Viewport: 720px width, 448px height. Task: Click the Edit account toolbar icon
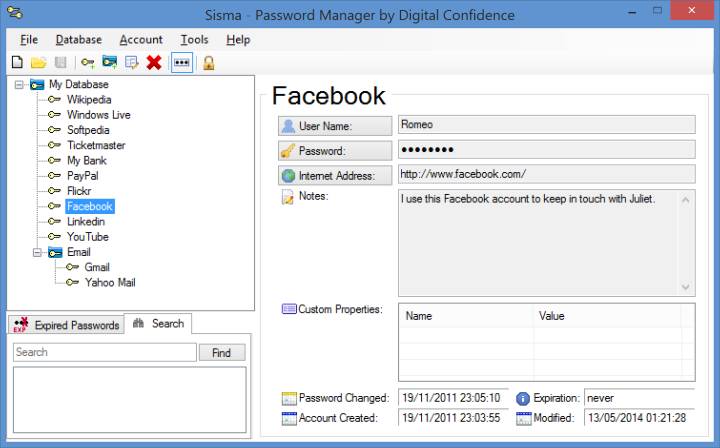coord(132,63)
